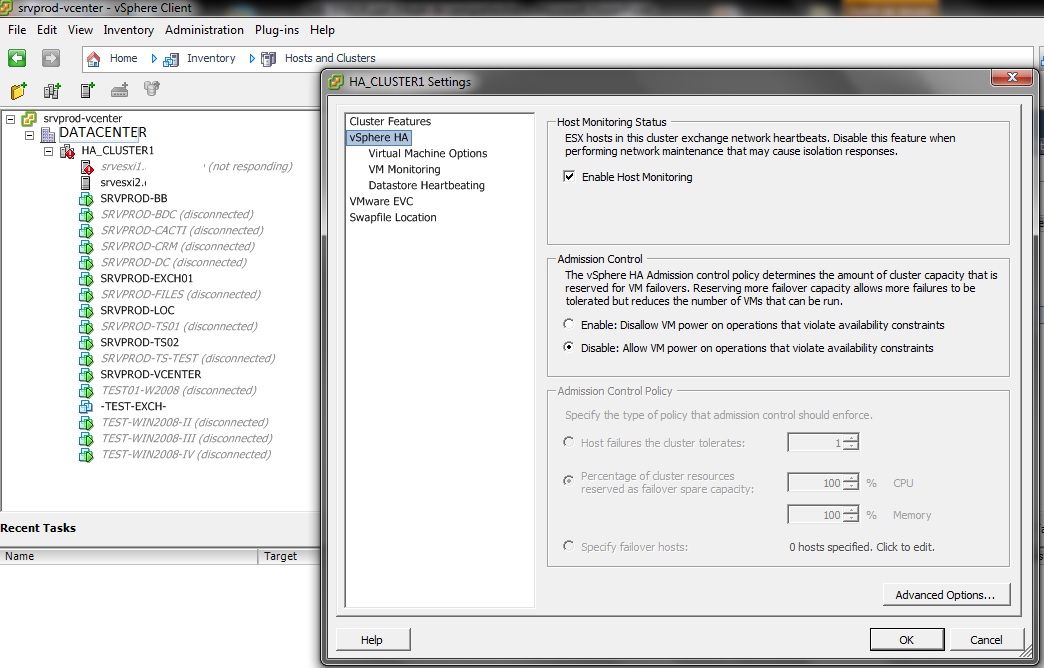Image resolution: width=1044 pixels, height=668 pixels.
Task: Collapse the DATACENTER tree node
Action: pyautogui.click(x=29, y=135)
